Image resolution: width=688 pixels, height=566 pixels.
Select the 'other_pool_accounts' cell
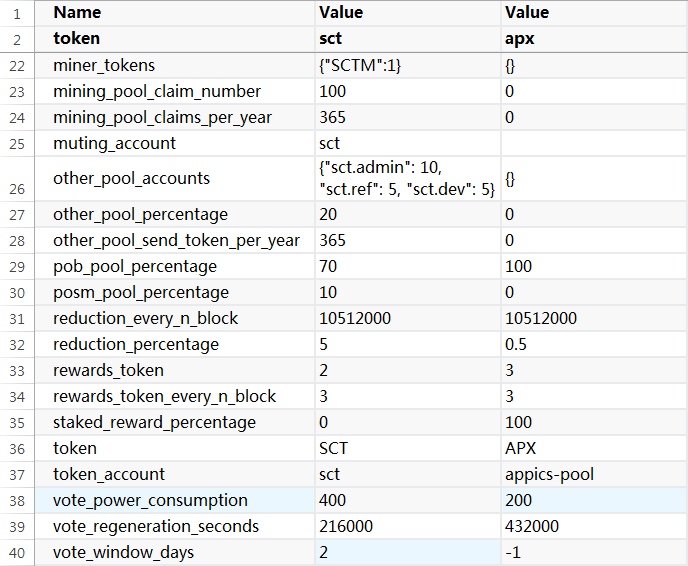[x=175, y=179]
